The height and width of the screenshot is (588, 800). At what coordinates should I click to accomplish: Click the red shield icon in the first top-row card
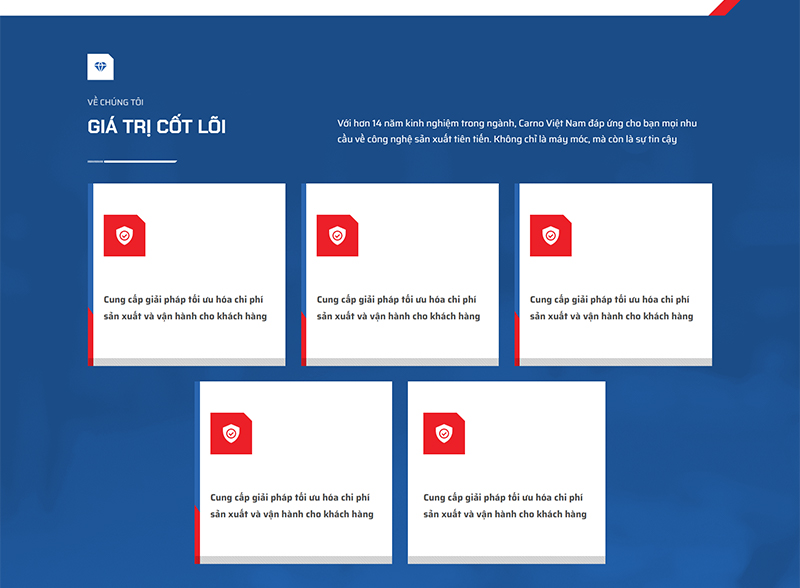124,235
